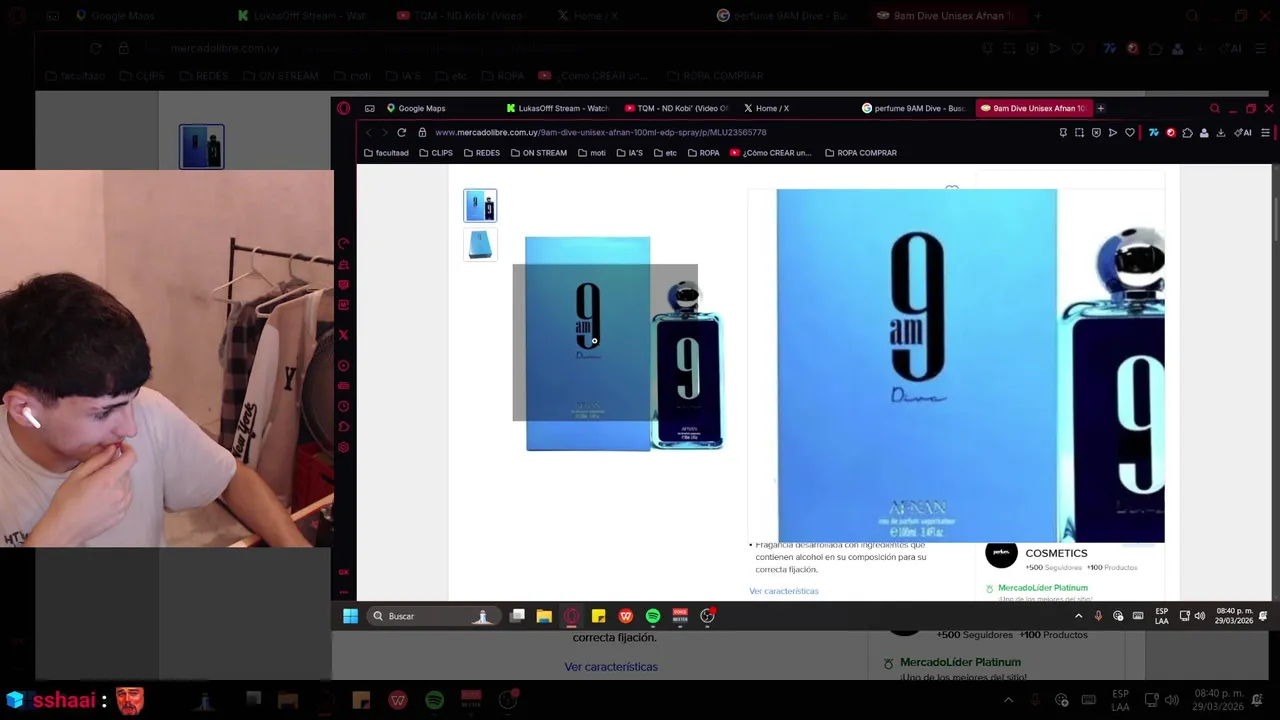
Task: Open the Windows Start menu
Action: pyautogui.click(x=350, y=616)
